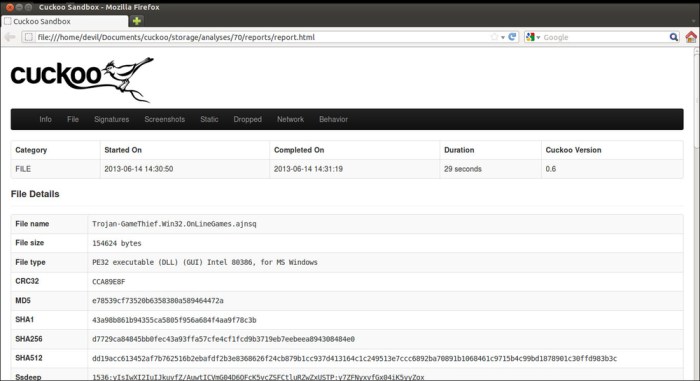Bookmark this page with star icon
Image resolution: width=700 pixels, height=381 pixels.
click(494, 37)
